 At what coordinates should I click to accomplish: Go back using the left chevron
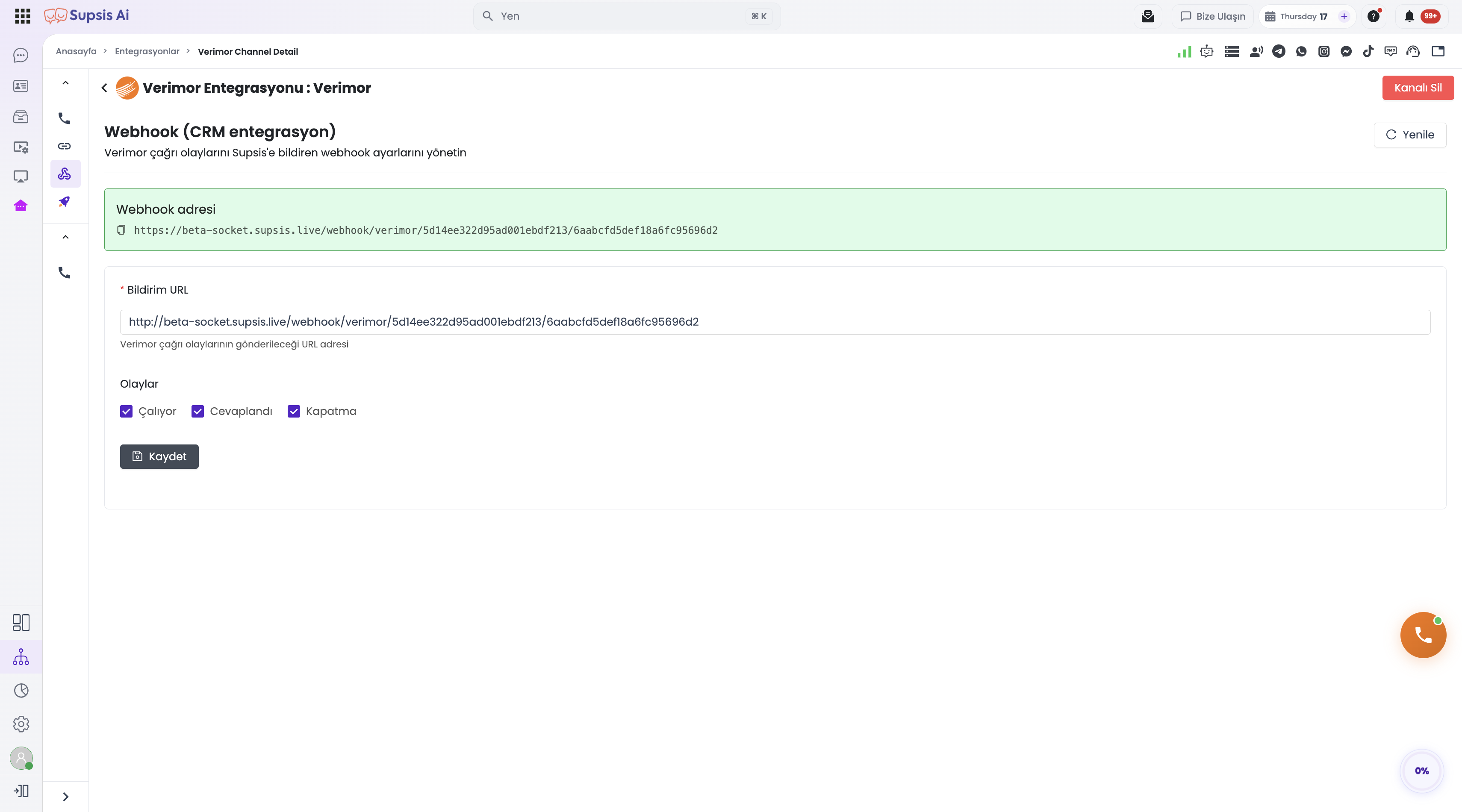tap(104, 88)
